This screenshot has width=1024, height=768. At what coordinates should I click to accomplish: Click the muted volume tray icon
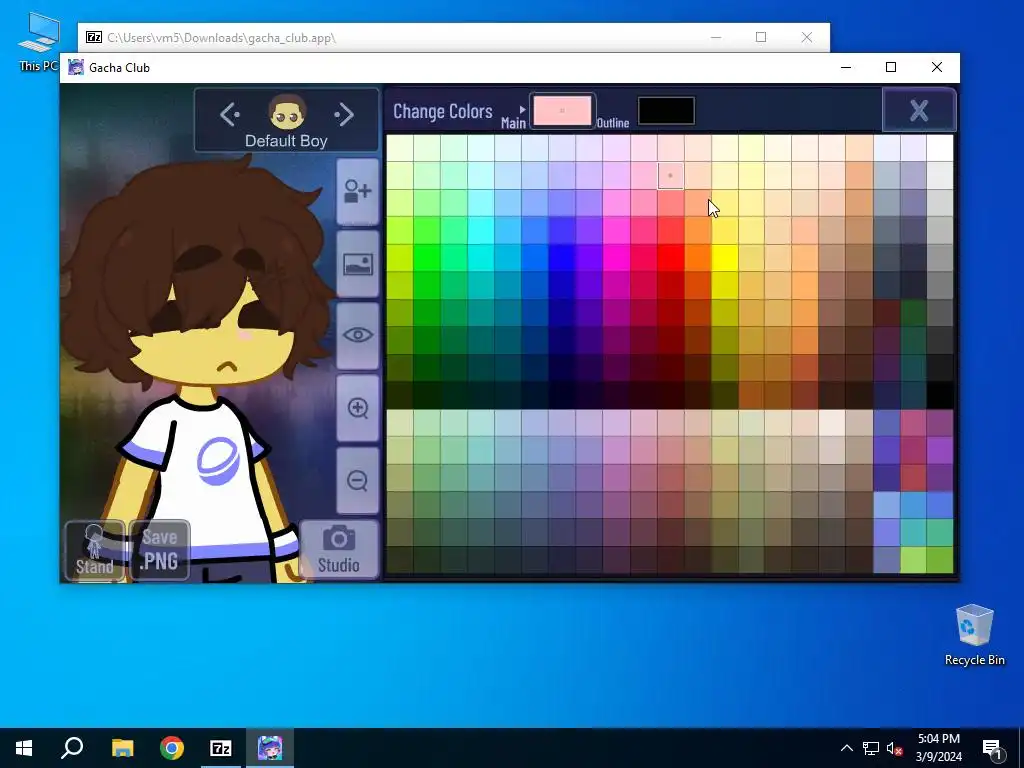pyautogui.click(x=895, y=748)
